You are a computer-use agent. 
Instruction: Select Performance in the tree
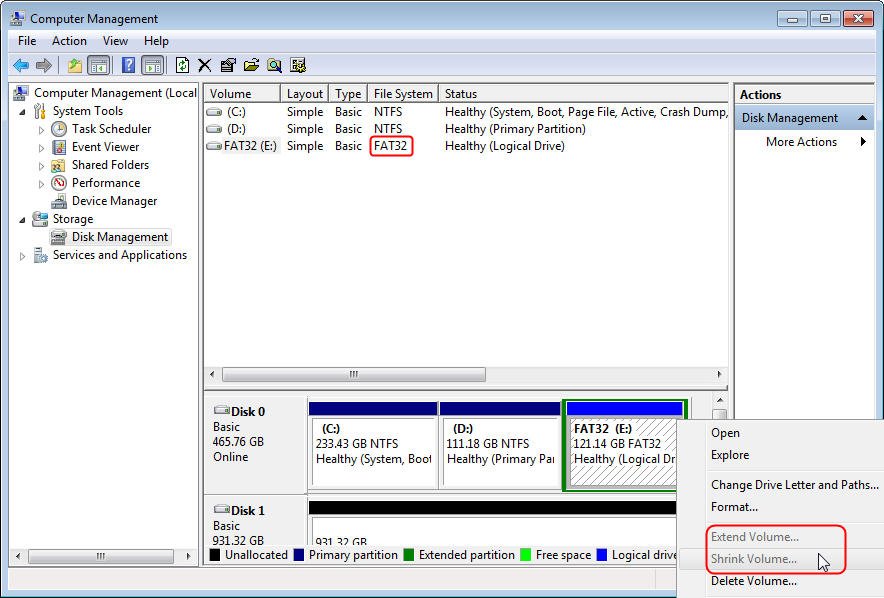105,183
